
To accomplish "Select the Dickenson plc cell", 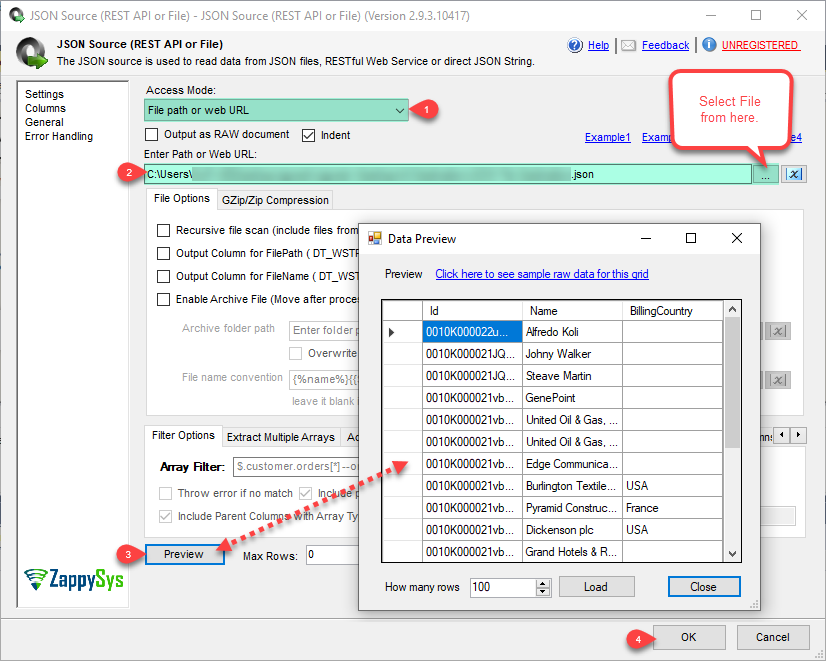I will click(572, 530).
